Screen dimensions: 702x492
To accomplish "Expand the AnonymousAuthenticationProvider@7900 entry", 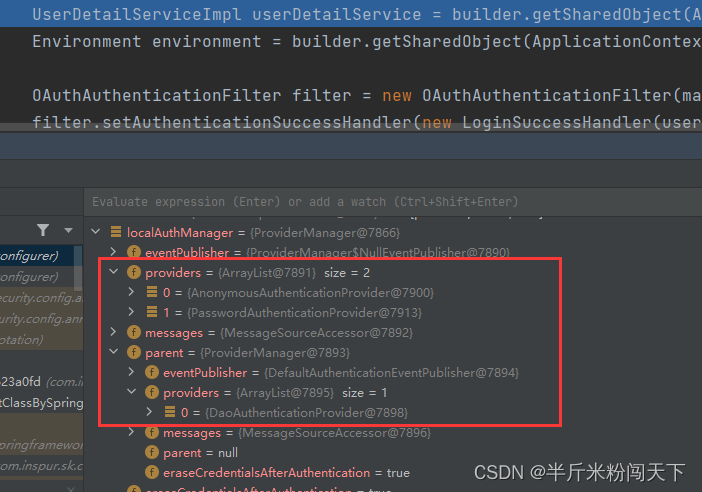I will (131, 292).
